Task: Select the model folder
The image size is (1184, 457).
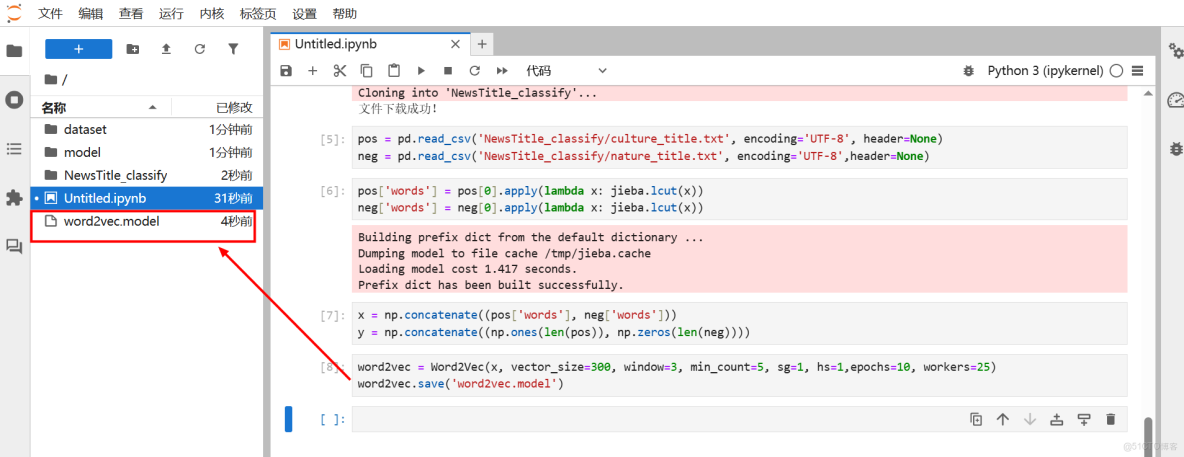Action: tap(146, 152)
